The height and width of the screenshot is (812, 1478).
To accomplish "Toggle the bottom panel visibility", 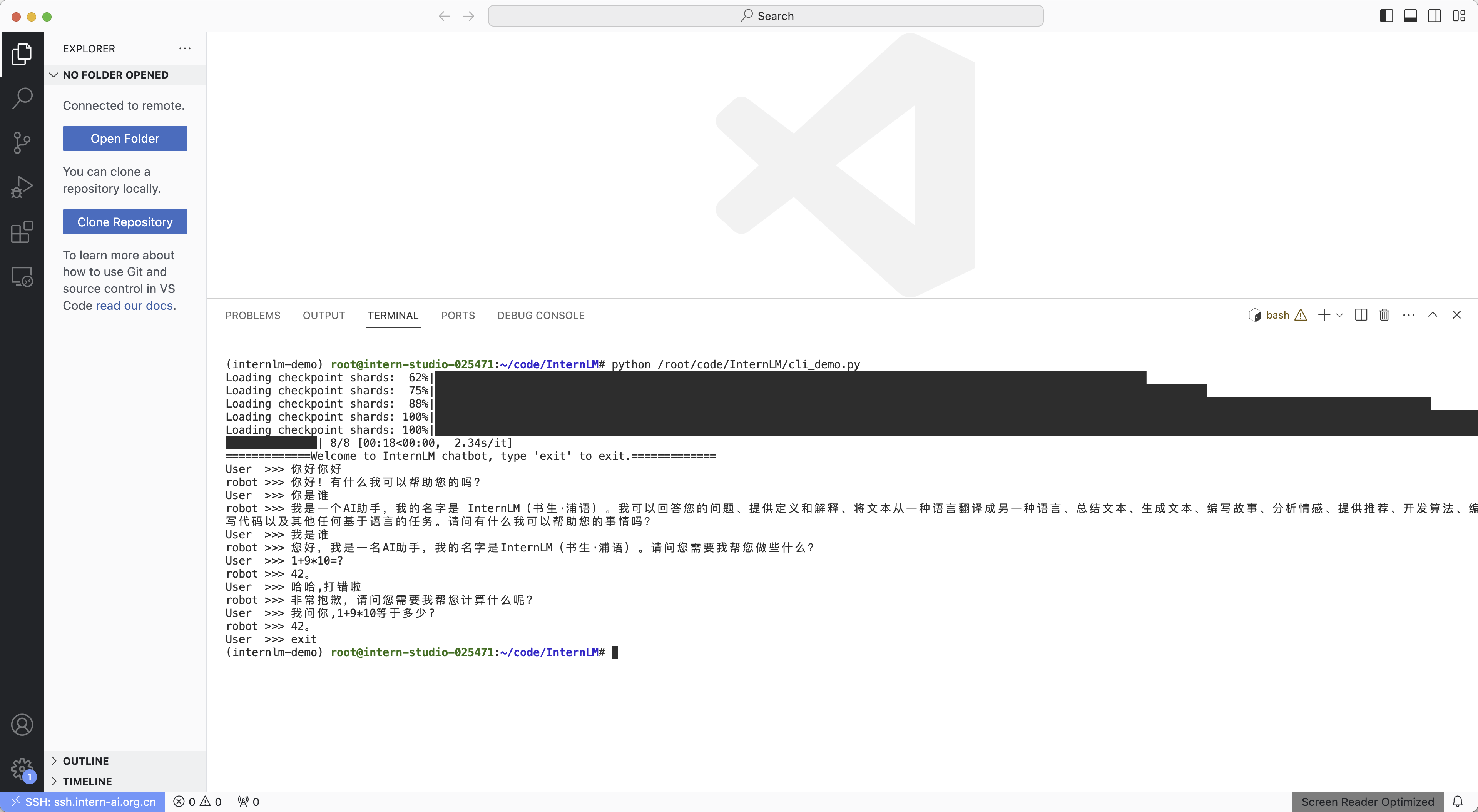I will [1410, 16].
